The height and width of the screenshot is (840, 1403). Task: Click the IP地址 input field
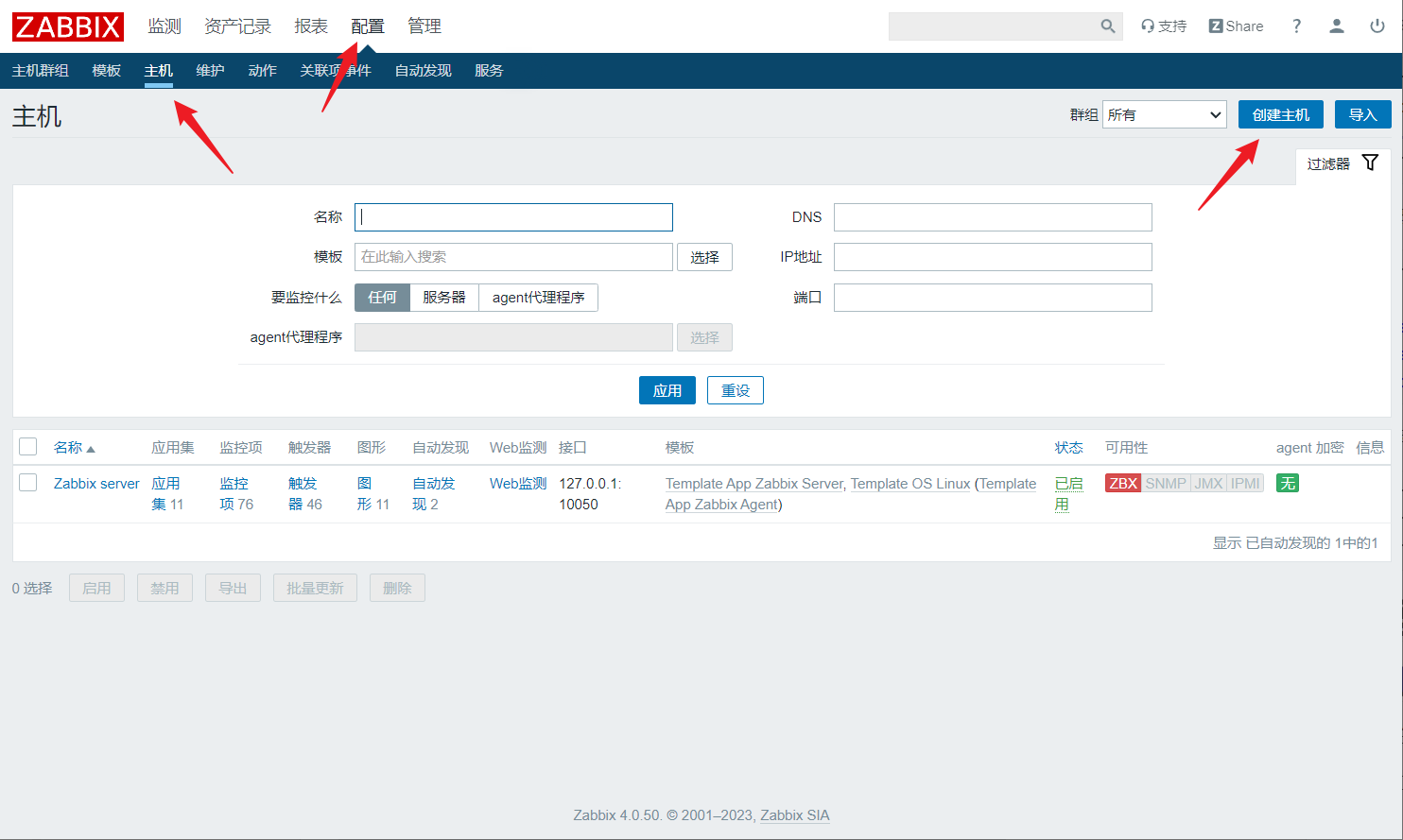point(993,257)
